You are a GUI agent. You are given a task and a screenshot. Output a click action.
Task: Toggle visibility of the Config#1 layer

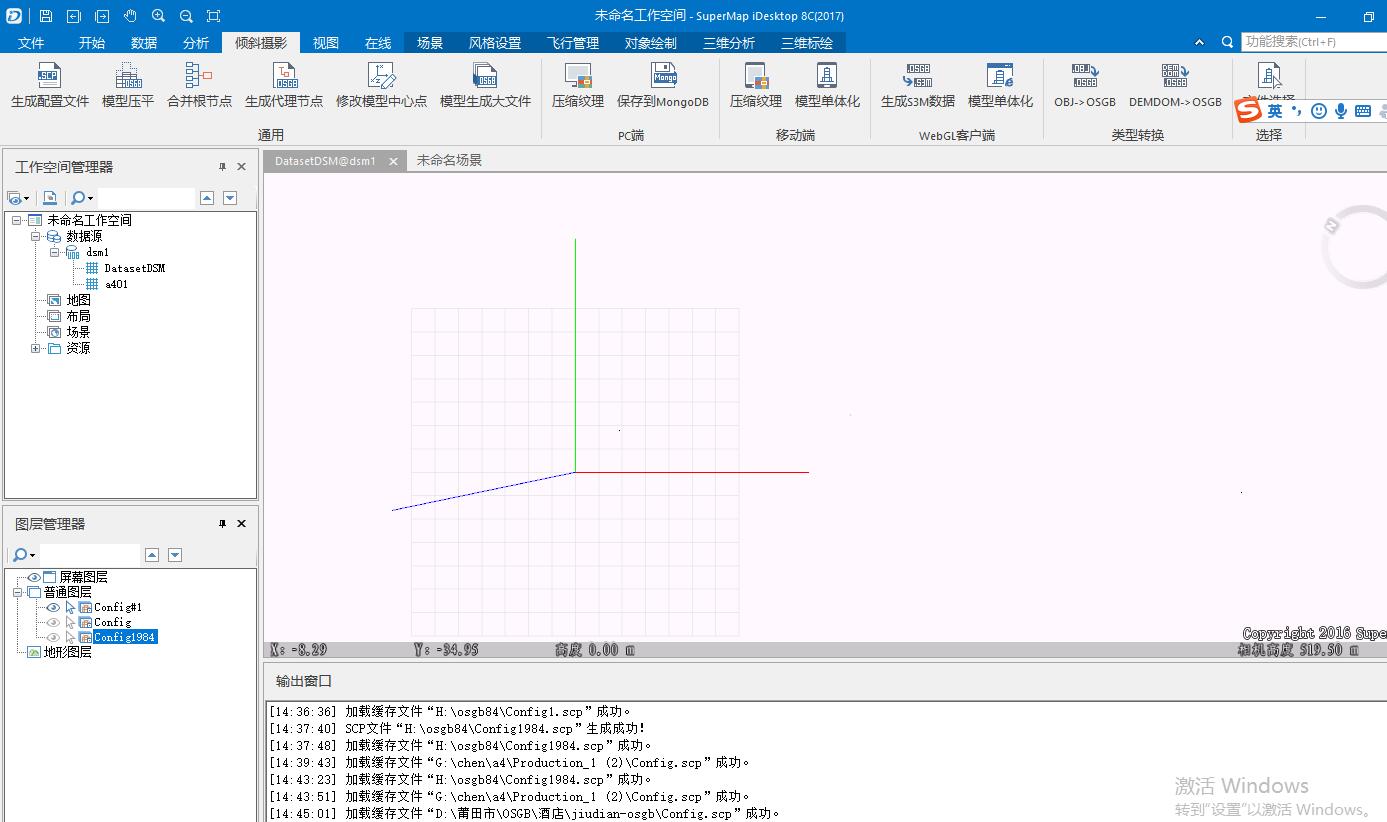tap(53, 607)
